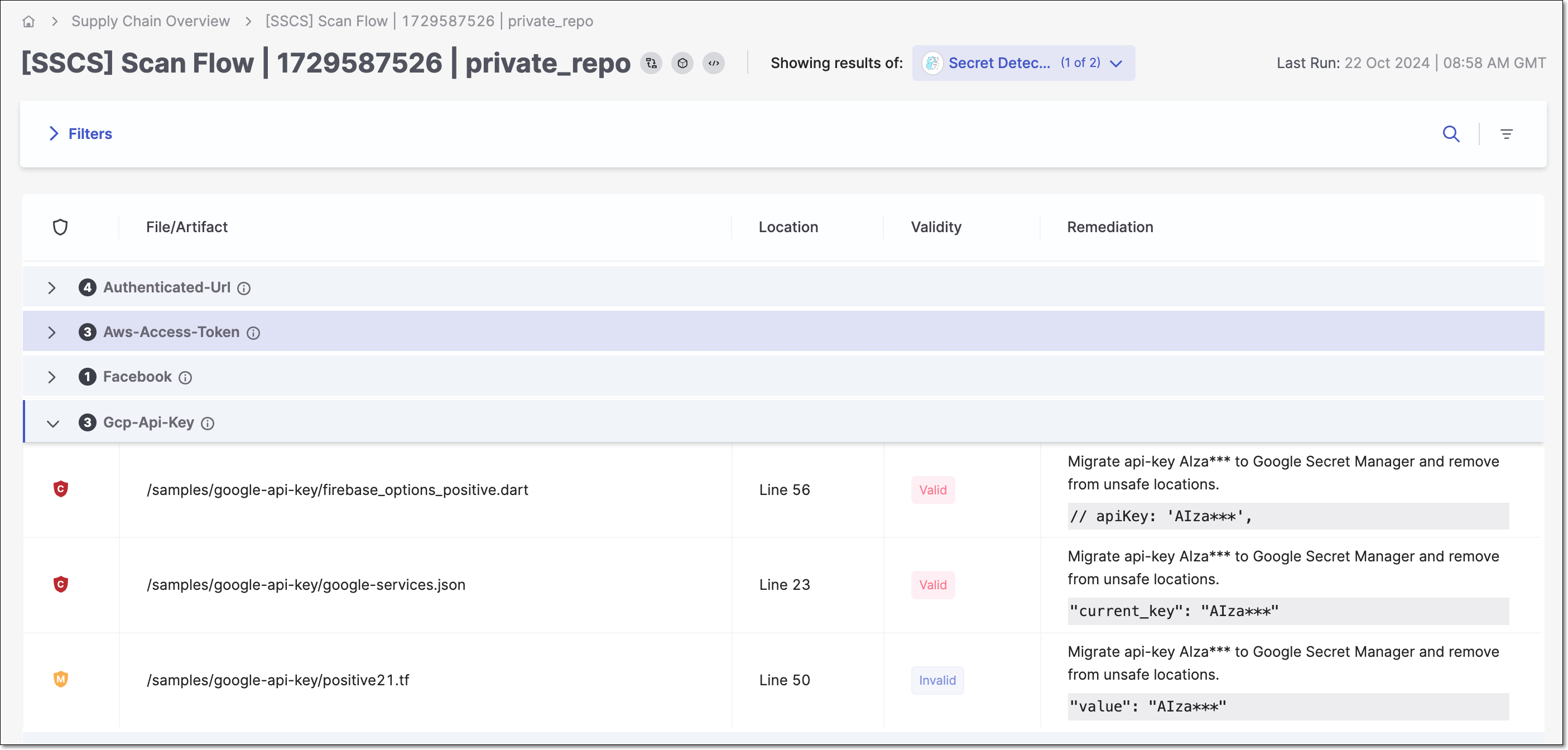
Task: Click the Secret Detection scanner avatar icon
Action: [x=932, y=62]
